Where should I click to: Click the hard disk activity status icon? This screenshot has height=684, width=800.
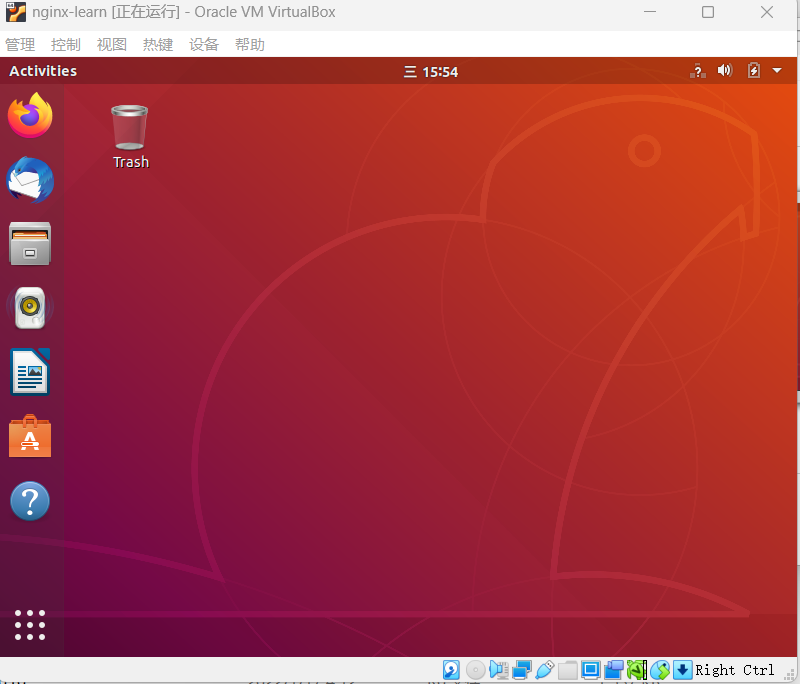[x=452, y=670]
